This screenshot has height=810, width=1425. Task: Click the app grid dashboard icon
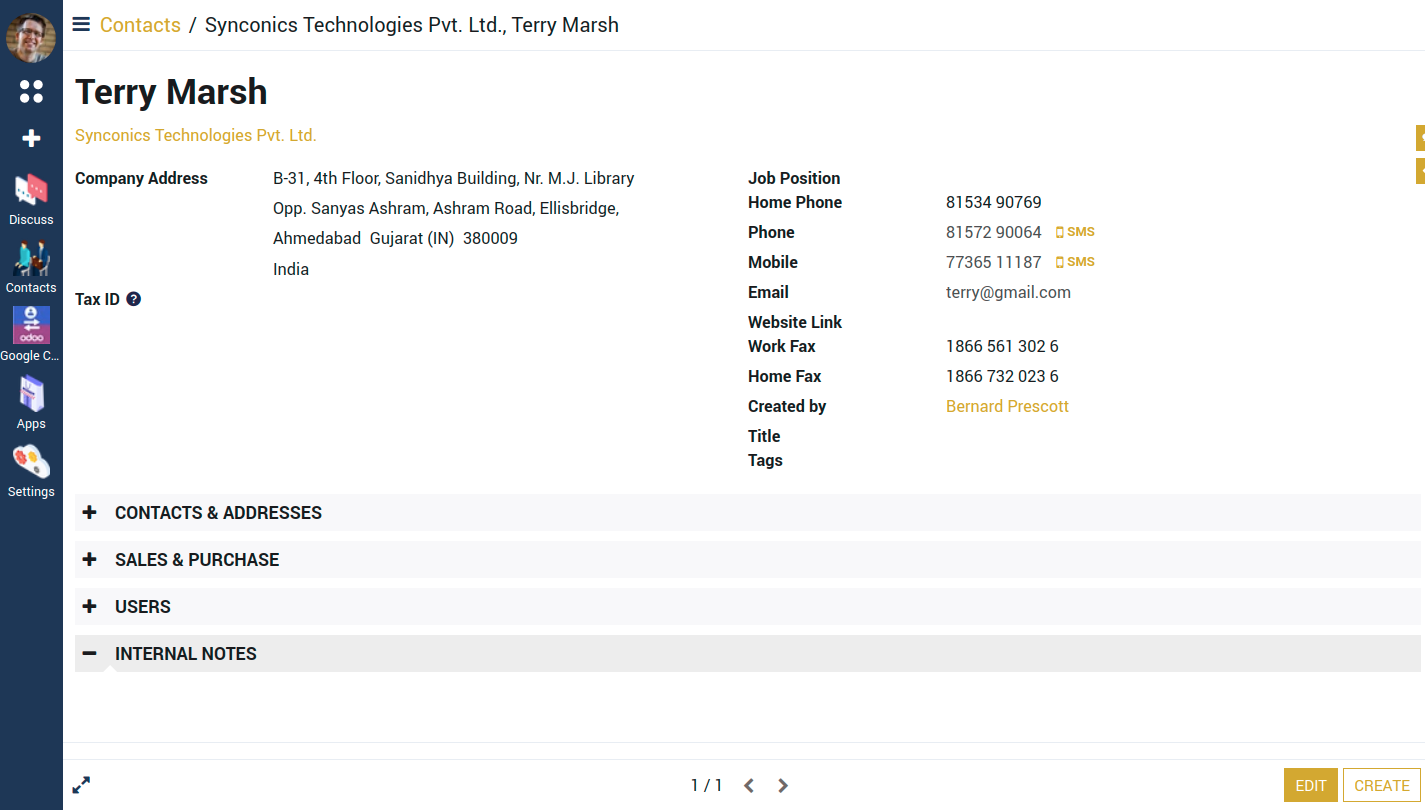click(x=31, y=92)
